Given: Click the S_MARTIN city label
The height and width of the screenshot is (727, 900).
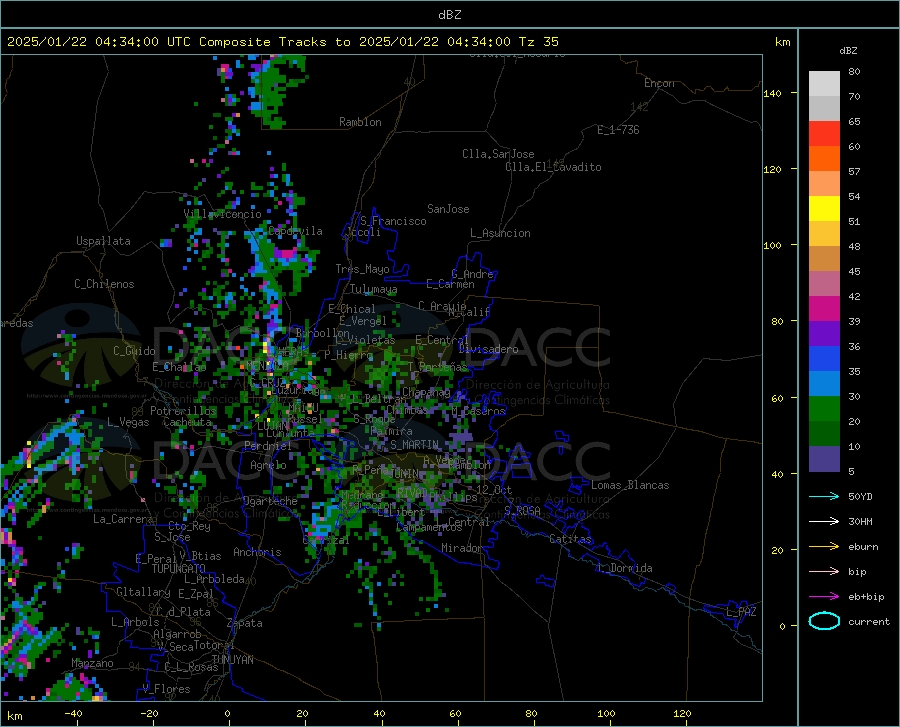Looking at the screenshot, I should tap(414, 445).
